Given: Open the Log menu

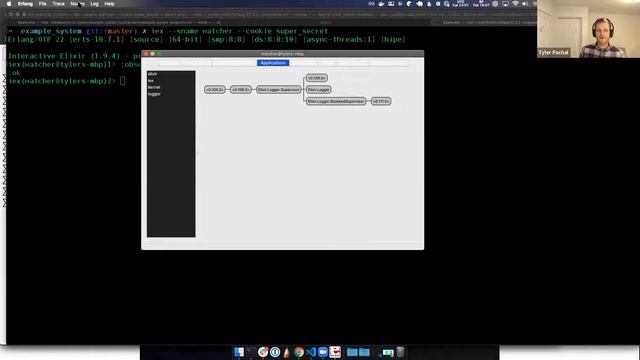Looking at the screenshot, I should [94, 4].
